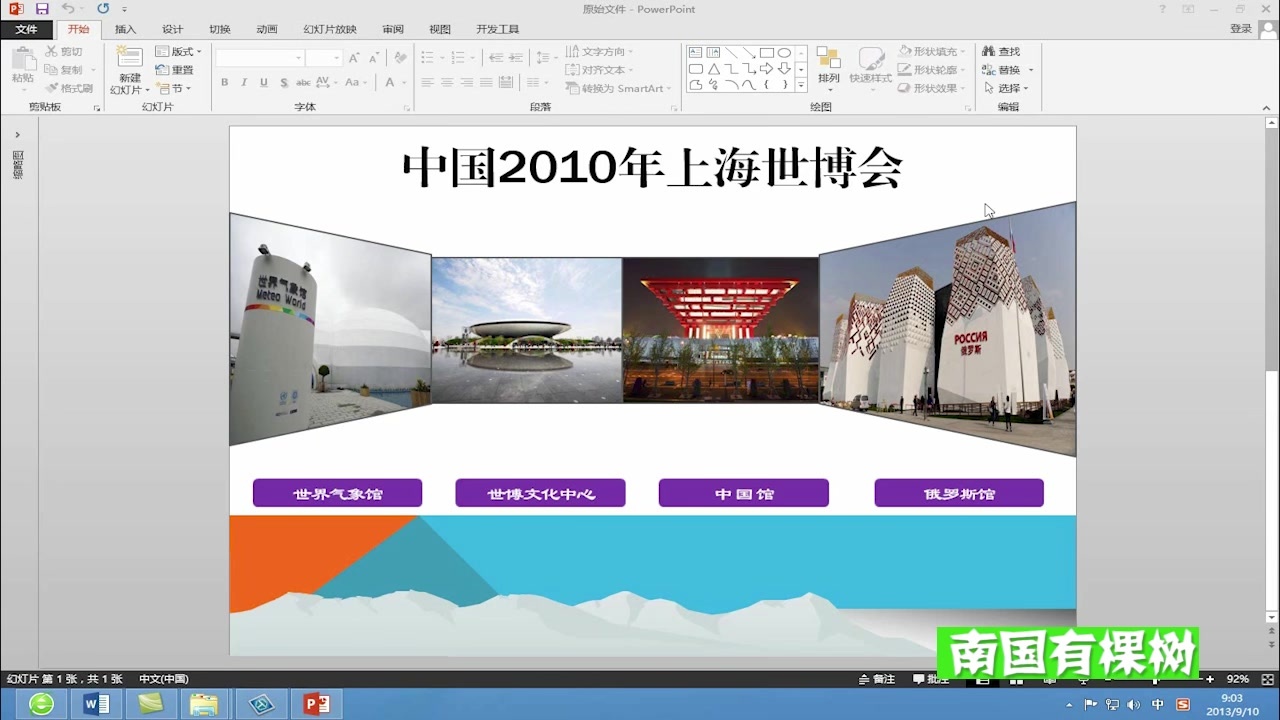Click the decrease font size icon
Image resolution: width=1280 pixels, height=720 pixels.
click(372, 58)
